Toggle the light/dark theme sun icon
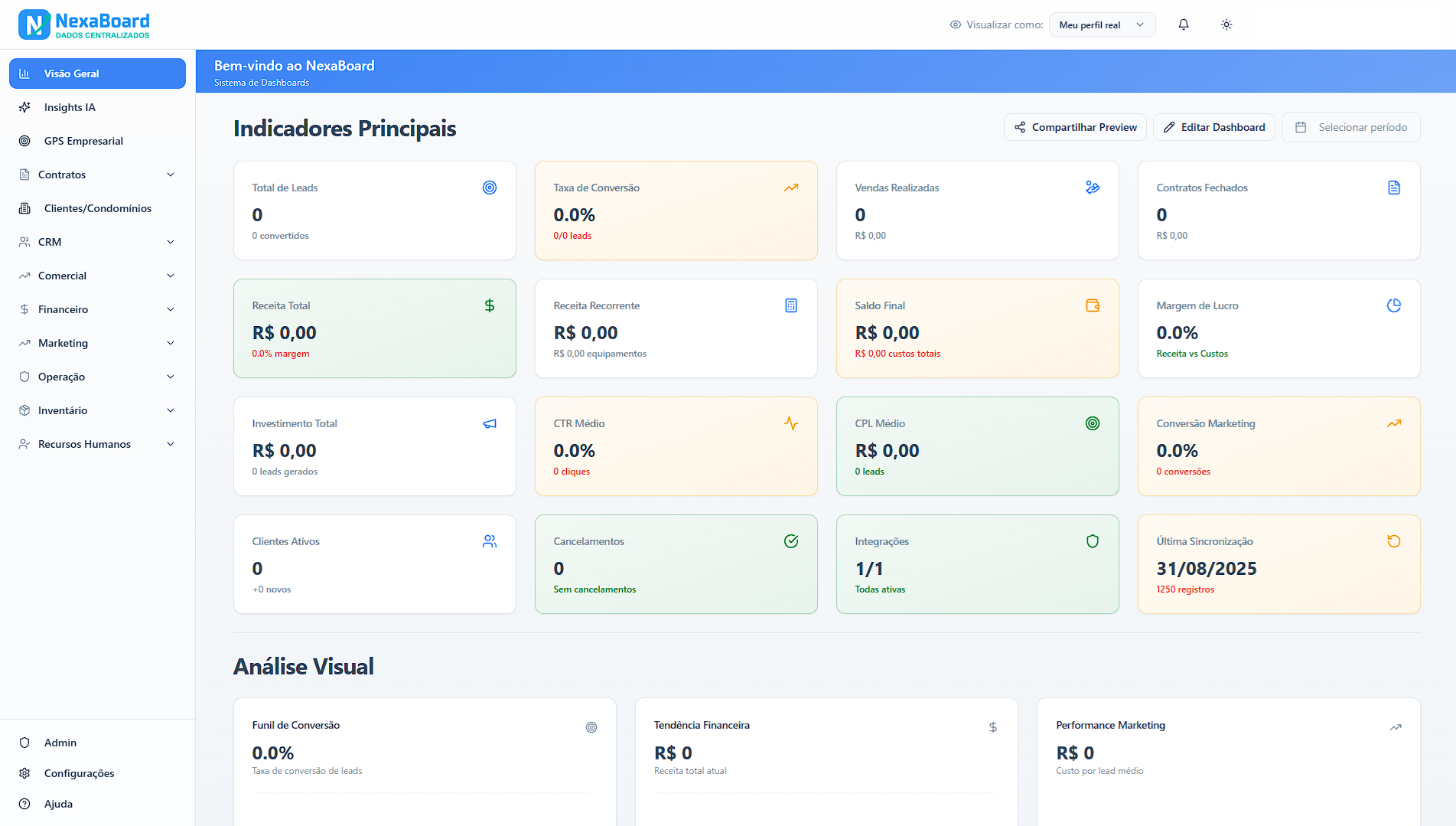Image resolution: width=1456 pixels, height=826 pixels. pos(1226,24)
